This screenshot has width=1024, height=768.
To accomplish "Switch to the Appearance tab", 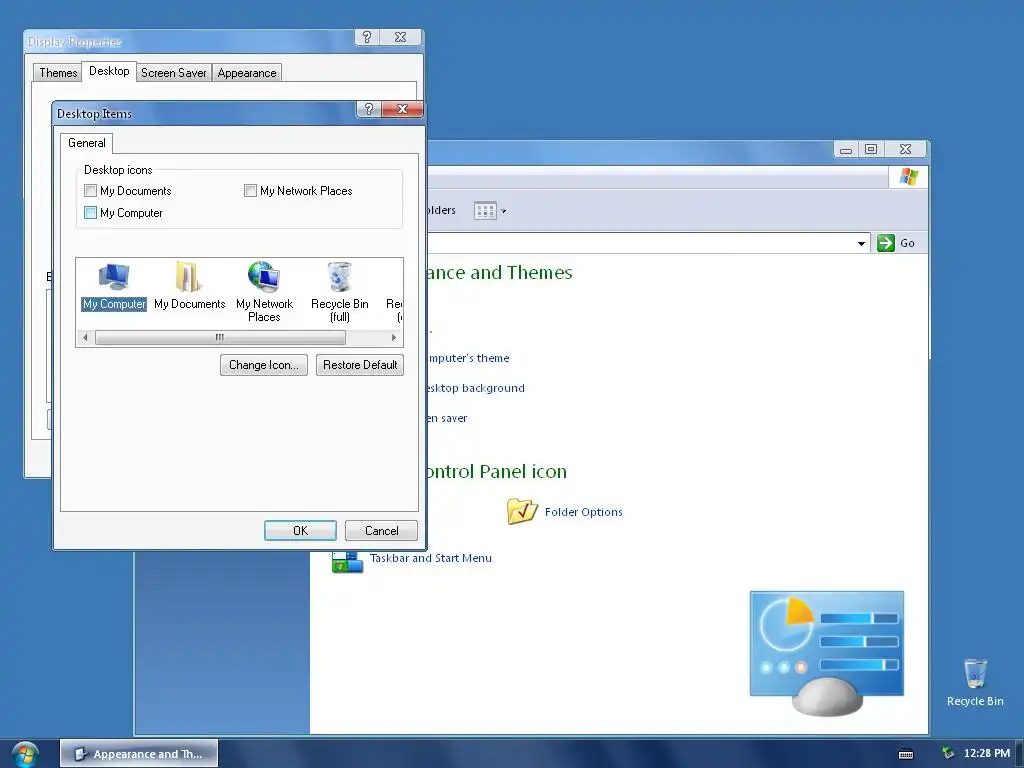I will click(247, 72).
